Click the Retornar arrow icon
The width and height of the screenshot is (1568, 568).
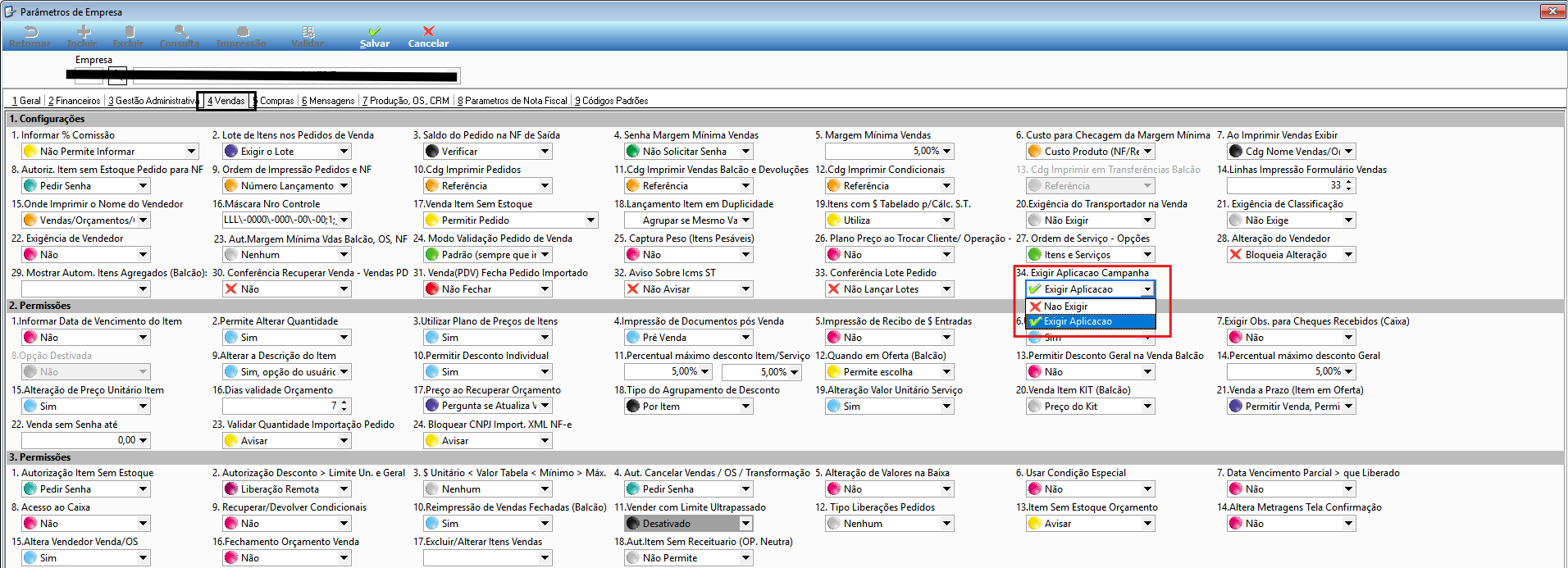[30, 31]
